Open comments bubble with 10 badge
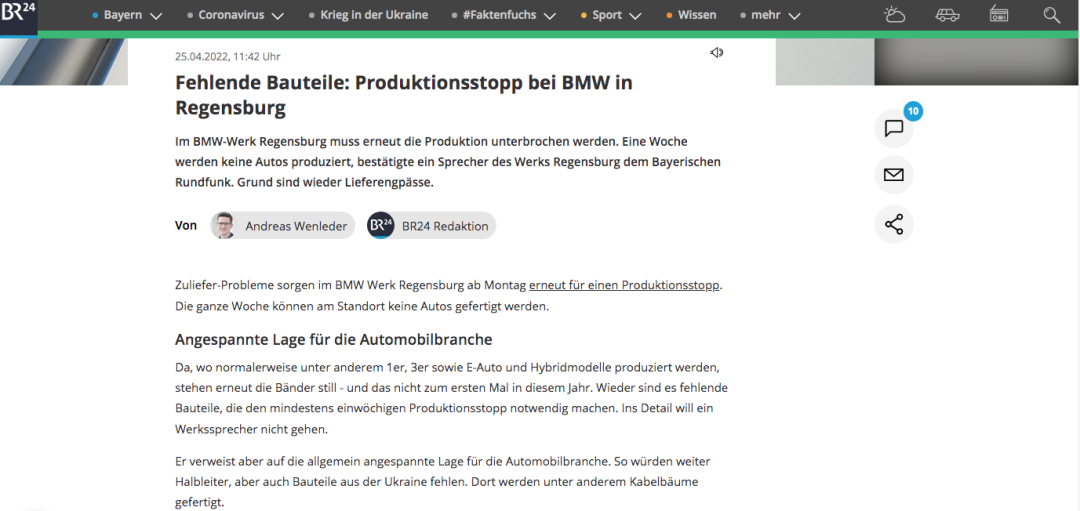The image size is (1080, 511). pyautogui.click(x=894, y=128)
